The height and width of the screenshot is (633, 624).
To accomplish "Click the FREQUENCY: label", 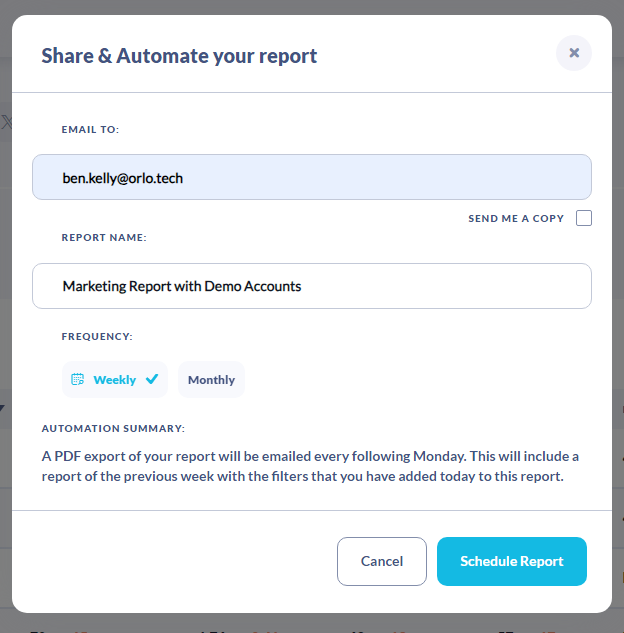I will pyautogui.click(x=97, y=337).
